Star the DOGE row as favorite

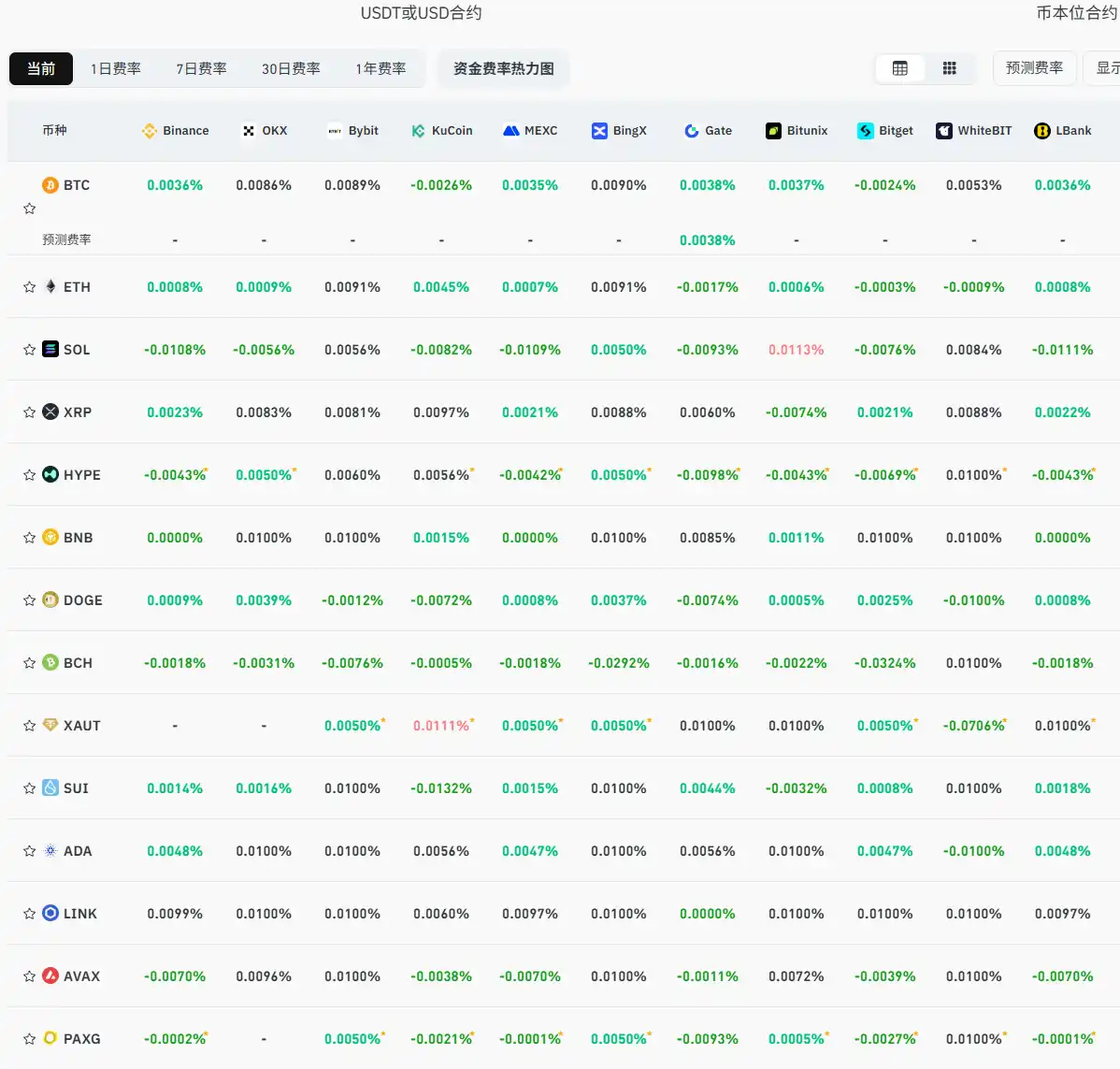29,600
